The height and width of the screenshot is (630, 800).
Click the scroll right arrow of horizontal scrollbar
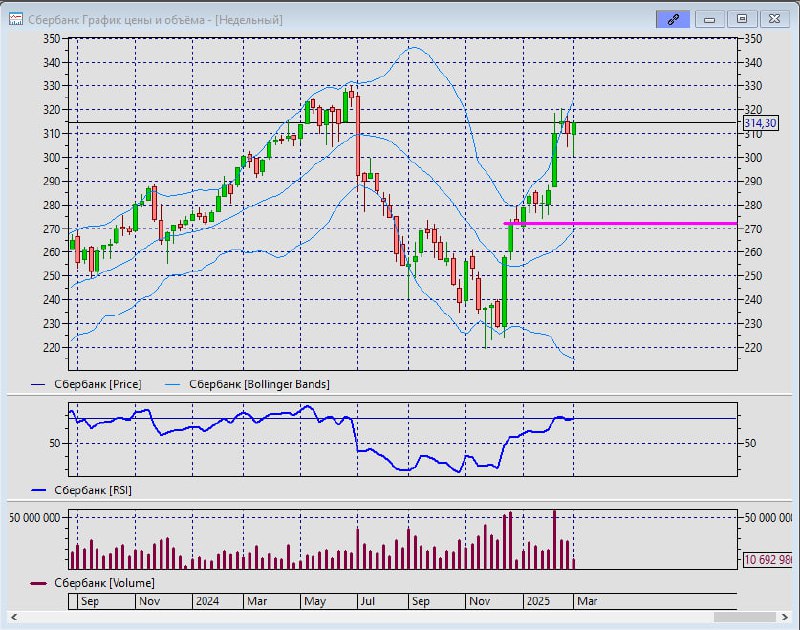[785, 617]
